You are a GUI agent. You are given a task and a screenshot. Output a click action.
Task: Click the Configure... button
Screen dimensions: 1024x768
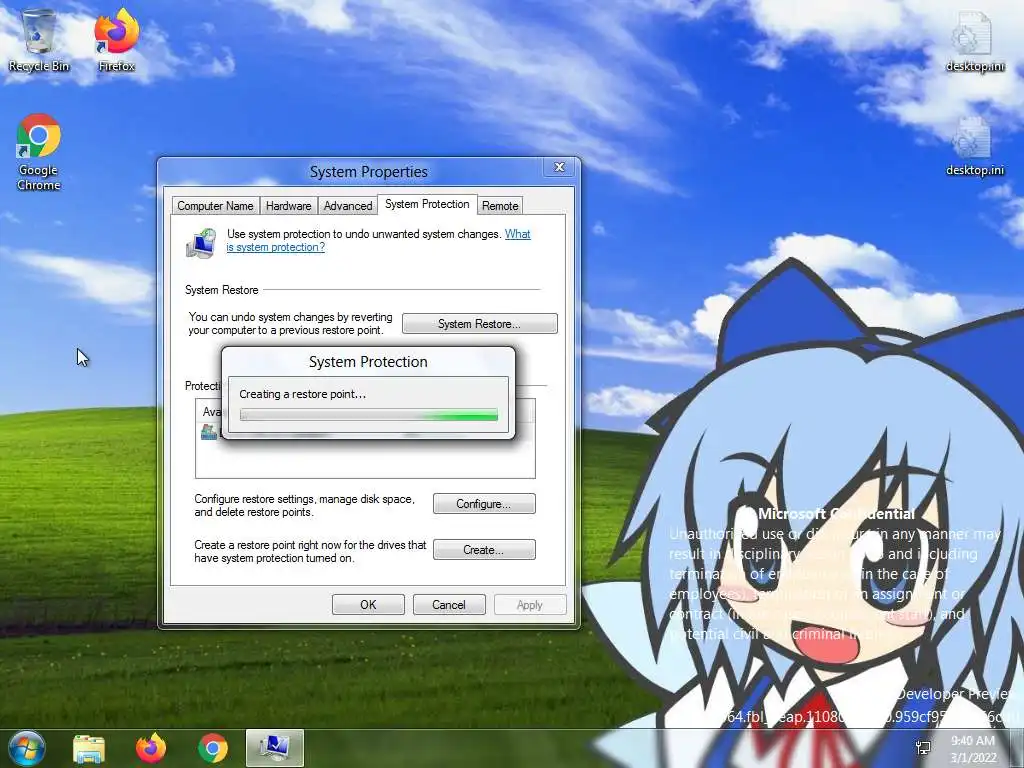coord(484,504)
